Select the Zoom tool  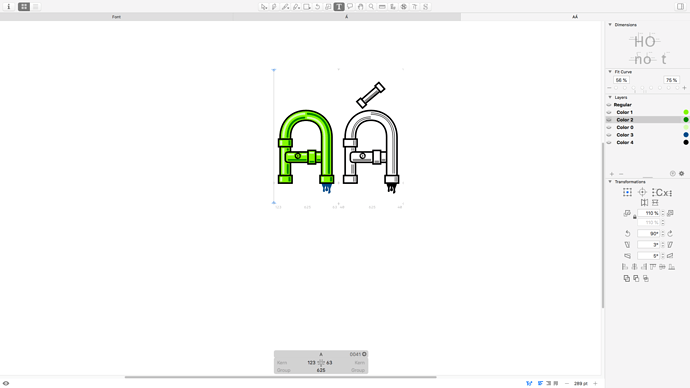coord(371,7)
